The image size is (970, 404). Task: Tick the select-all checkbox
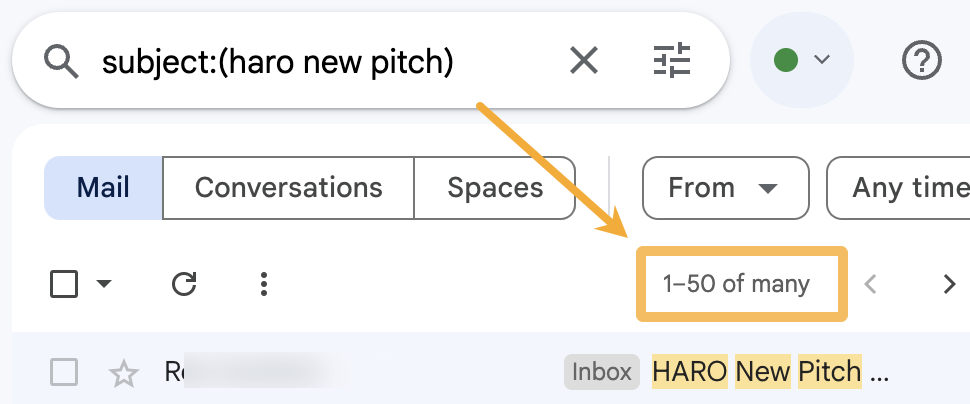[x=64, y=285]
